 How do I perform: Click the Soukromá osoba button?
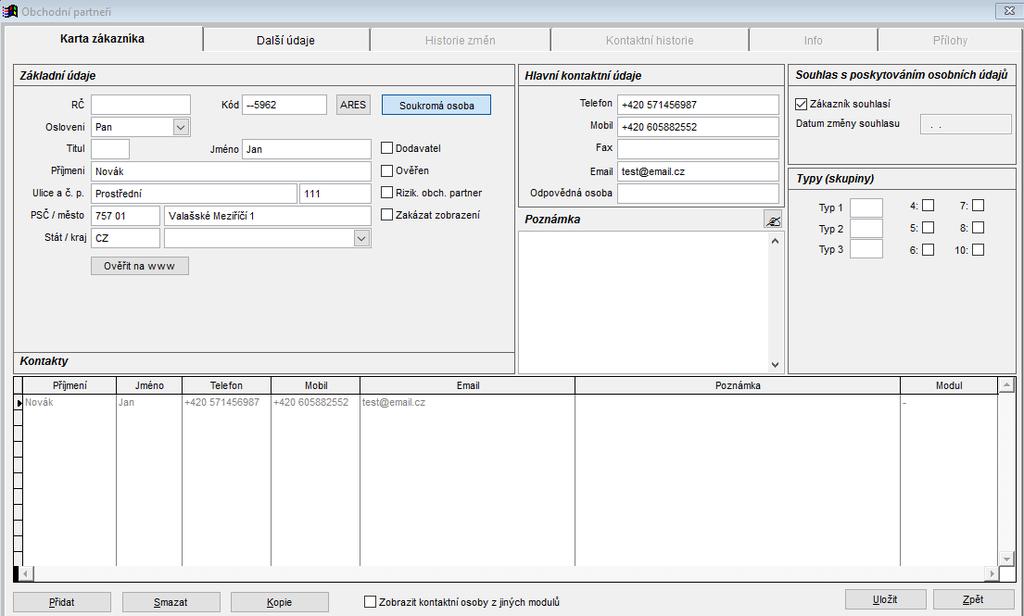click(x=436, y=105)
